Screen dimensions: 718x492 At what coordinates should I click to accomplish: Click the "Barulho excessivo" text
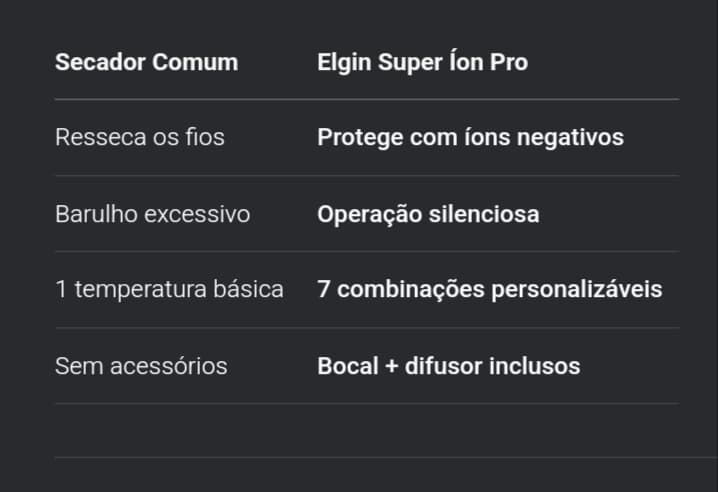152,214
